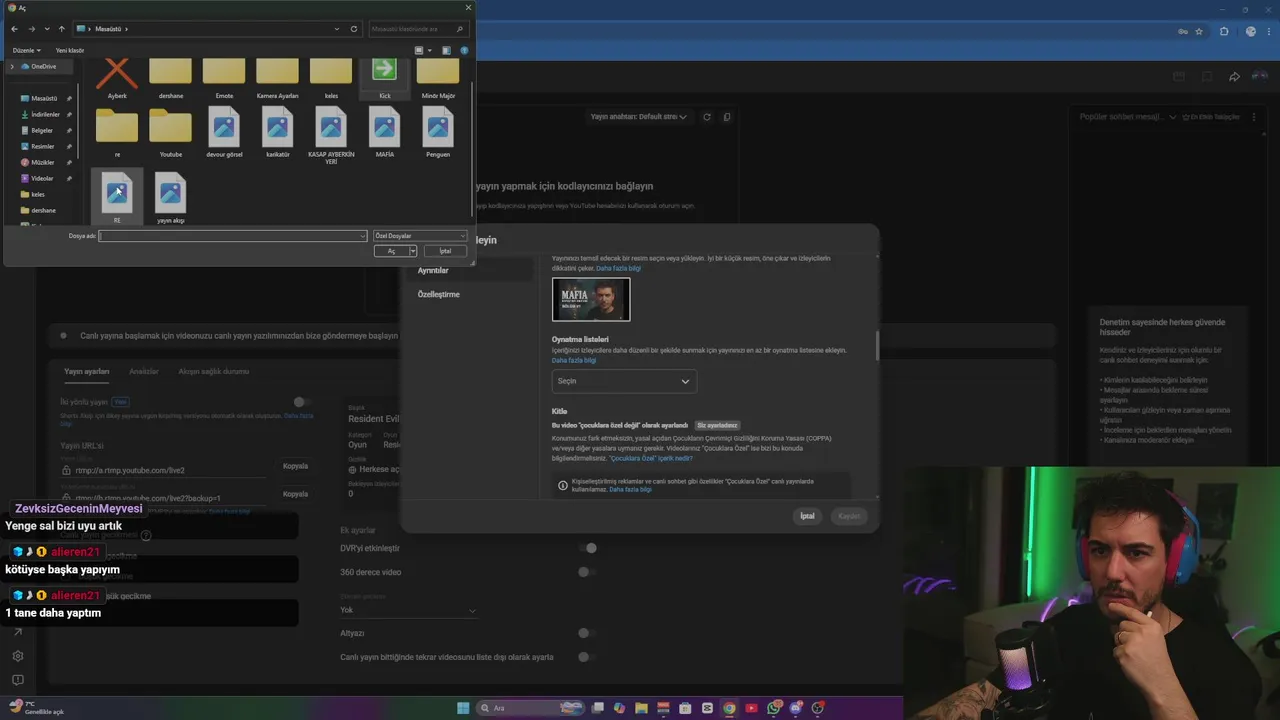Copy the rtmp live2 stream URL

coord(295,466)
